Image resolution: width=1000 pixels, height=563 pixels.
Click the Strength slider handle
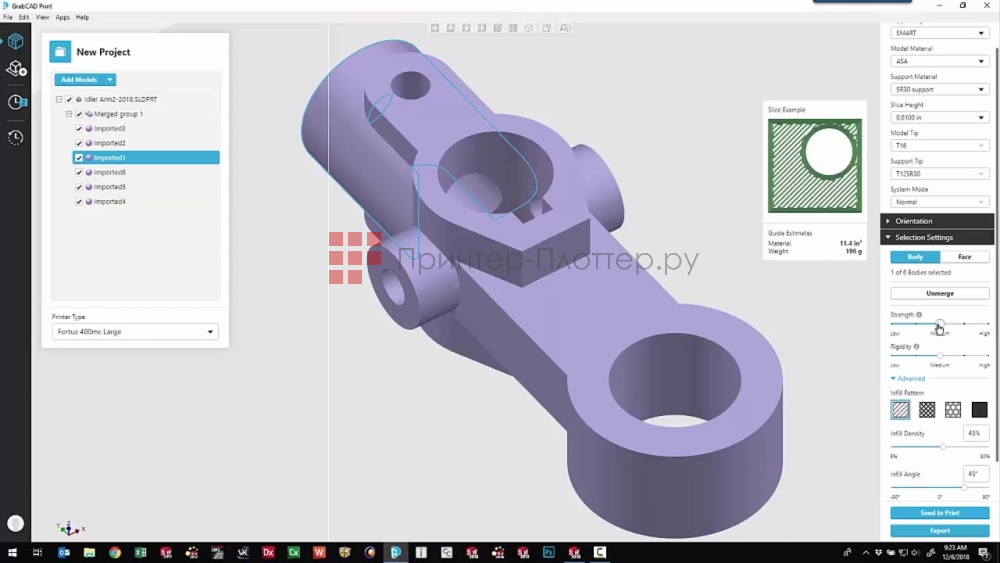click(940, 324)
